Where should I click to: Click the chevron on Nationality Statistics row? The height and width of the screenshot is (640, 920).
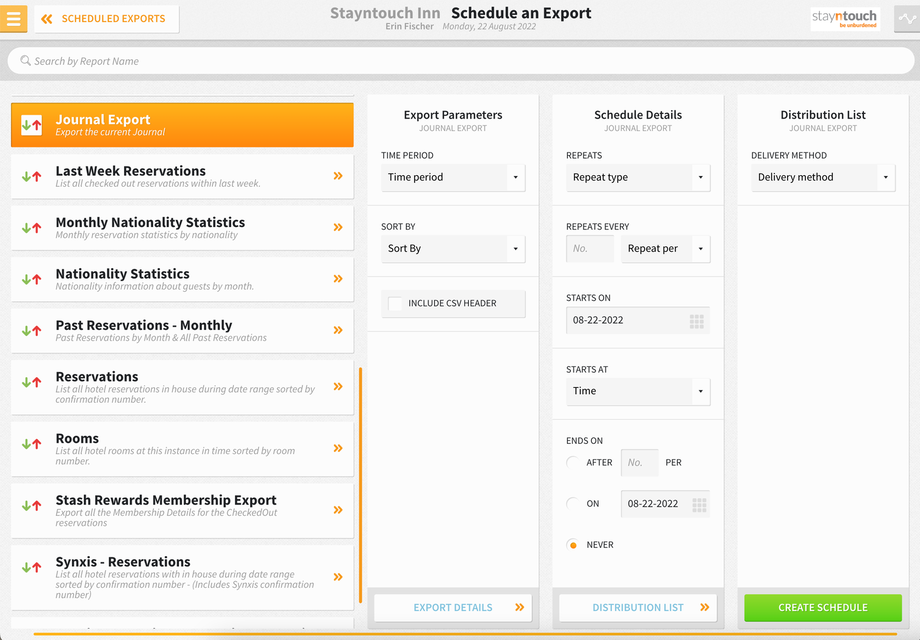pos(338,279)
